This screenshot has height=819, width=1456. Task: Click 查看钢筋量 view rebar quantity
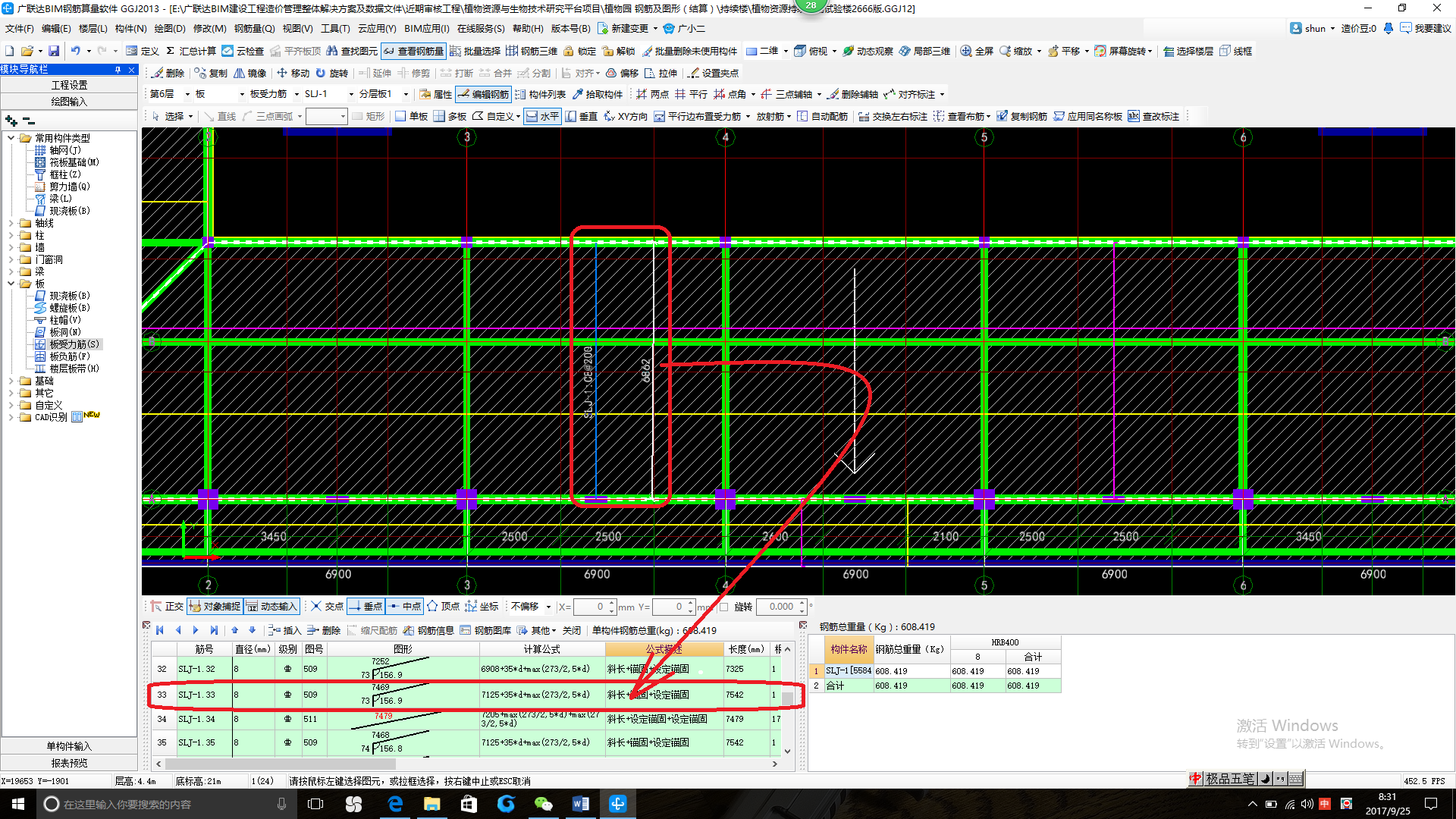[x=413, y=51]
